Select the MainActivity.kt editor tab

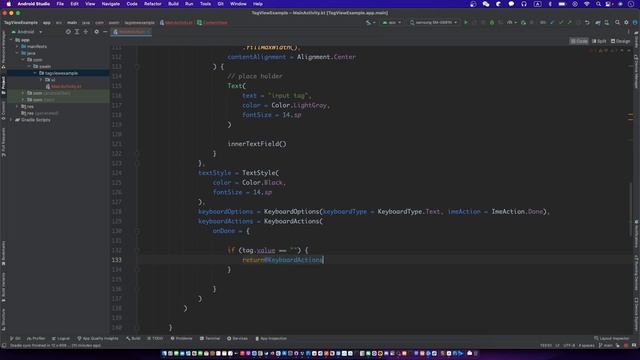pos(131,32)
